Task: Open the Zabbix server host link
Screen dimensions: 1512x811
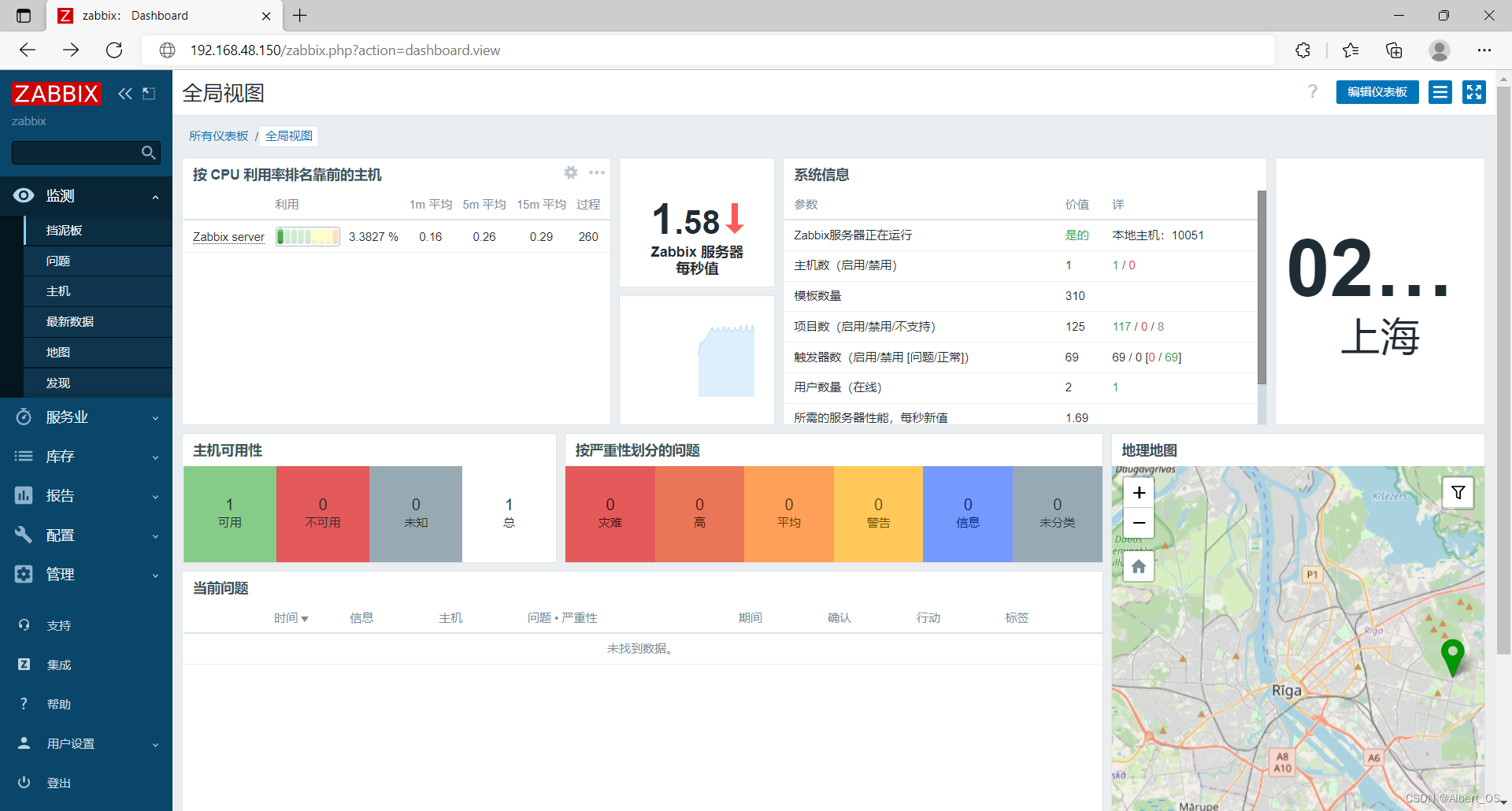Action: point(228,237)
